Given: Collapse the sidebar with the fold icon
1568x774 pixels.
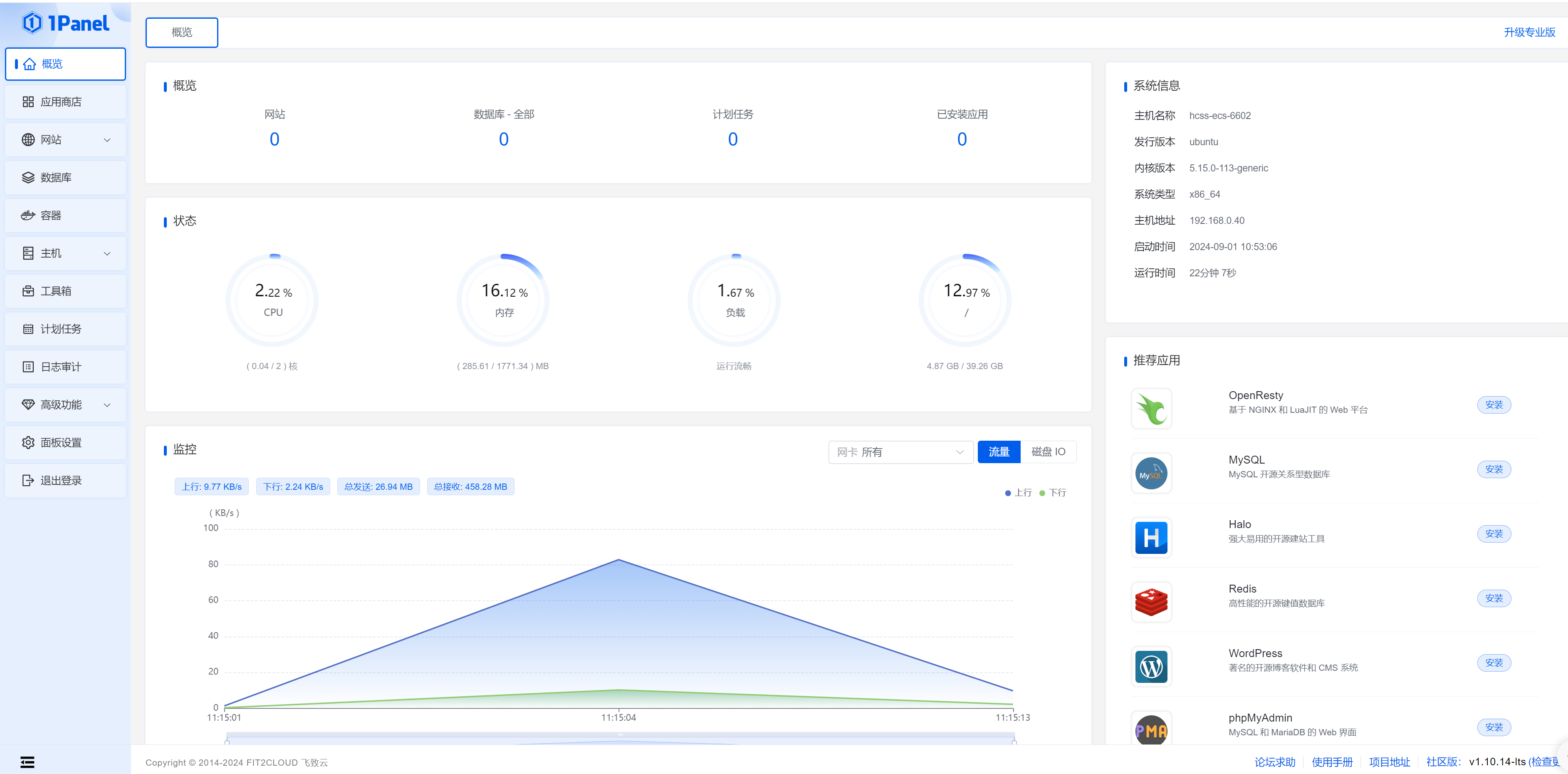Looking at the screenshot, I should click(27, 762).
